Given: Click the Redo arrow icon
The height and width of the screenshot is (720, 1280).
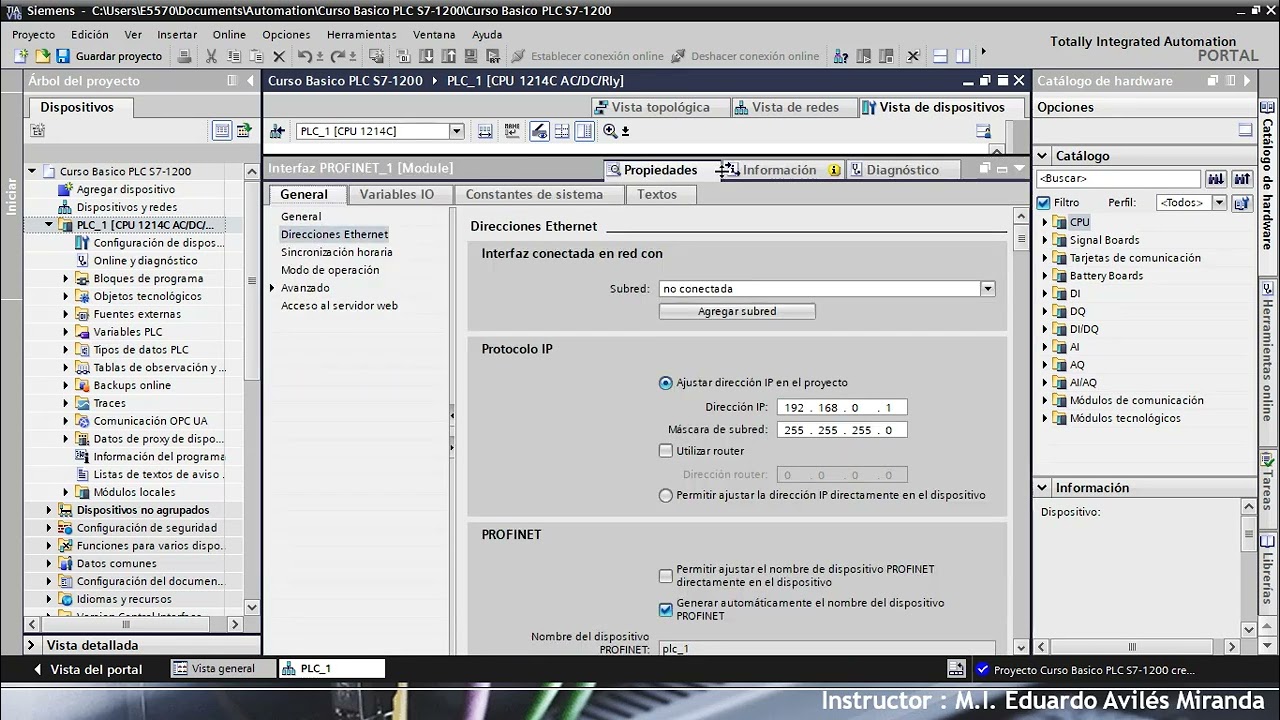Looking at the screenshot, I should click(339, 57).
